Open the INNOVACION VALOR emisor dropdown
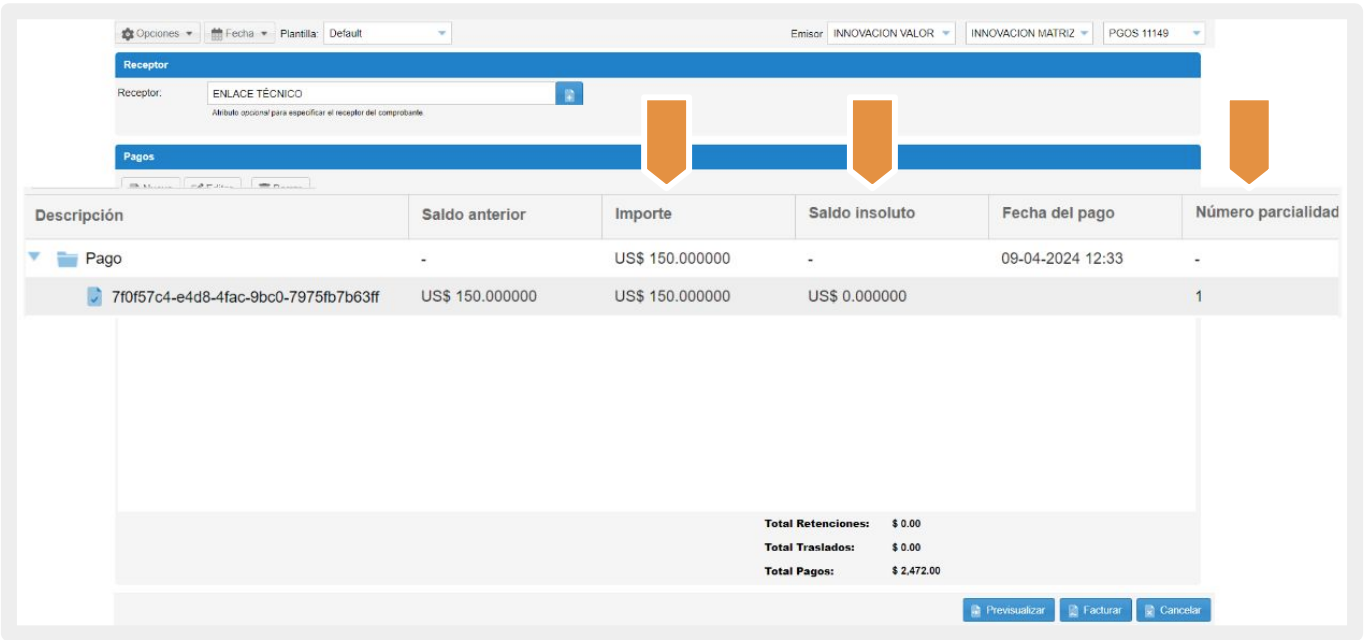Viewport: 1366px width, 640px height. 945,34
